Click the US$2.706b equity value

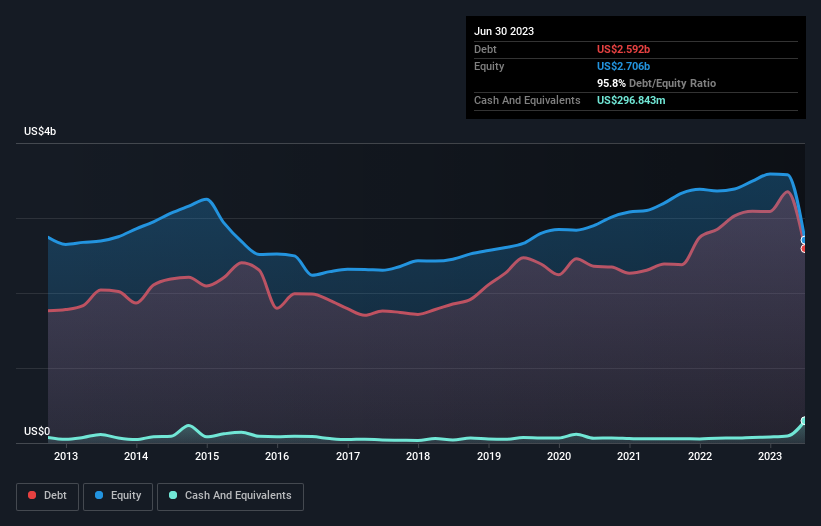(x=623, y=66)
